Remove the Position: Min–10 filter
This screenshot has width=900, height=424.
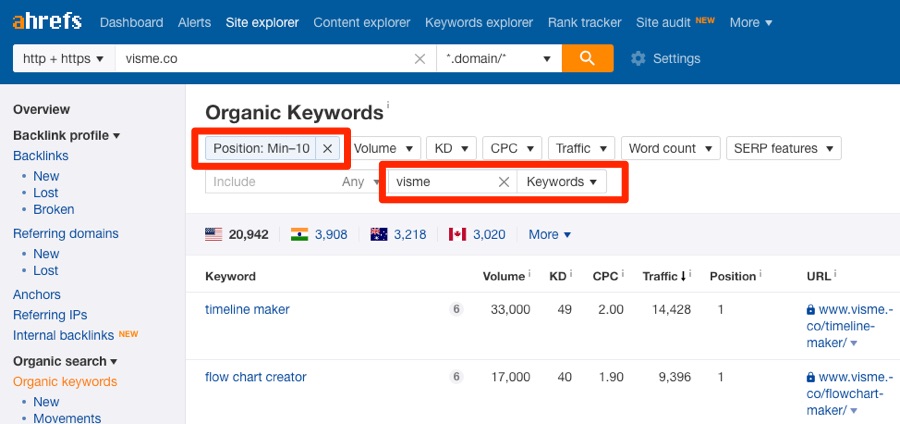pos(327,149)
